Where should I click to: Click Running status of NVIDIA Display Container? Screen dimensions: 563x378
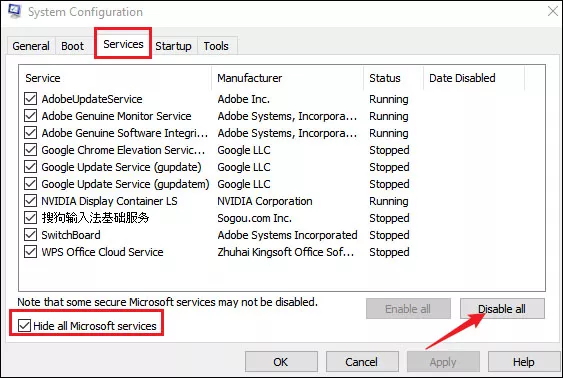389,201
